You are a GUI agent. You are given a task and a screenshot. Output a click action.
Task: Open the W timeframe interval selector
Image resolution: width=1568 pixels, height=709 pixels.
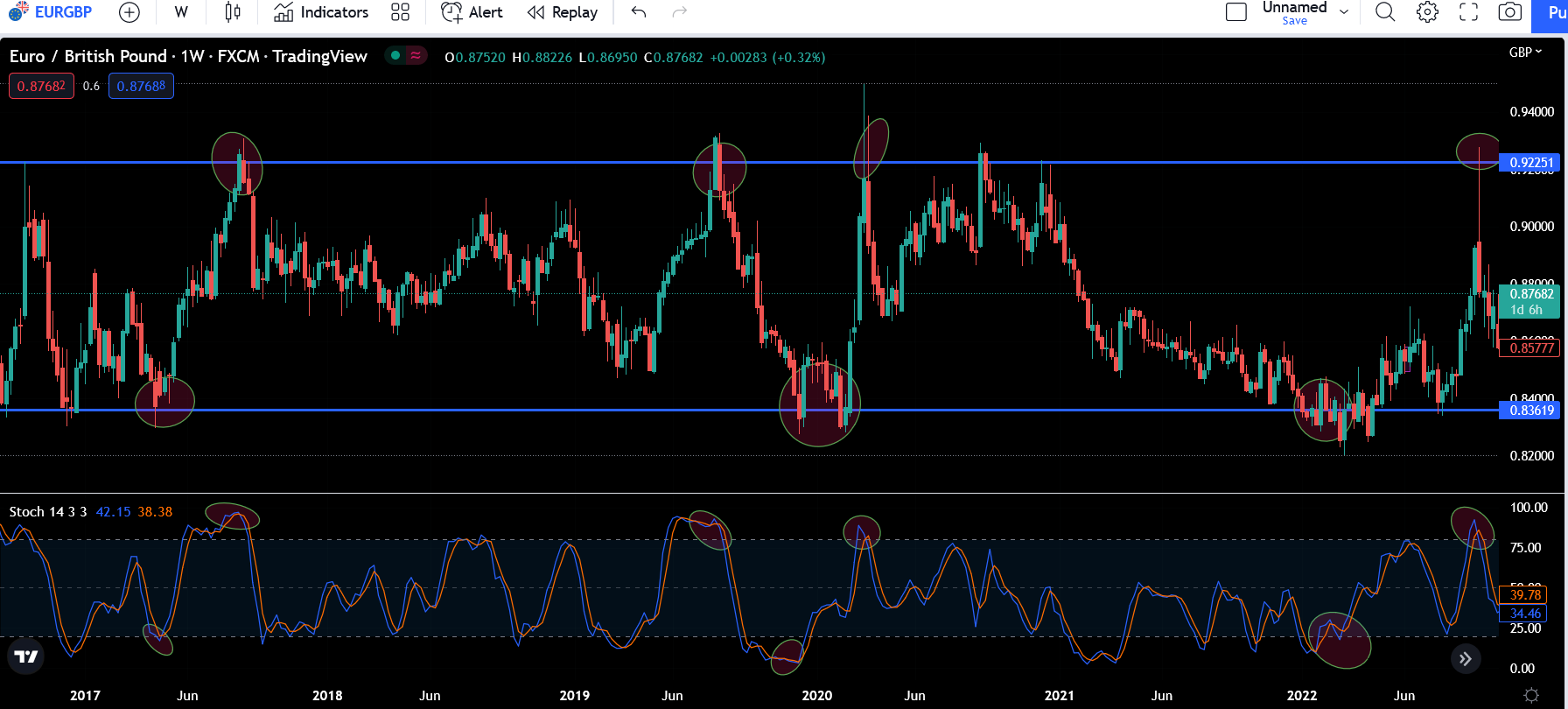[x=181, y=12]
